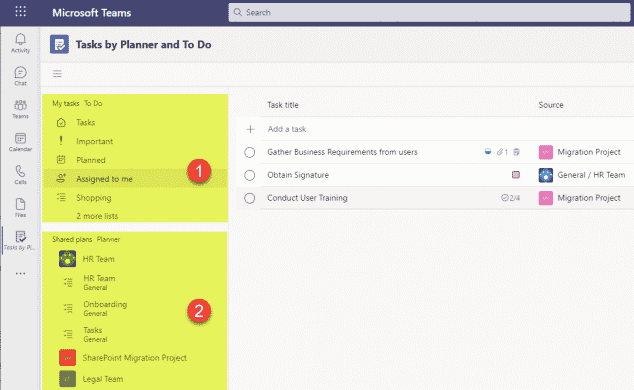Image resolution: width=634 pixels, height=390 pixels.
Task: Click the red SharePoint Migration Project icon
Action: (68, 358)
